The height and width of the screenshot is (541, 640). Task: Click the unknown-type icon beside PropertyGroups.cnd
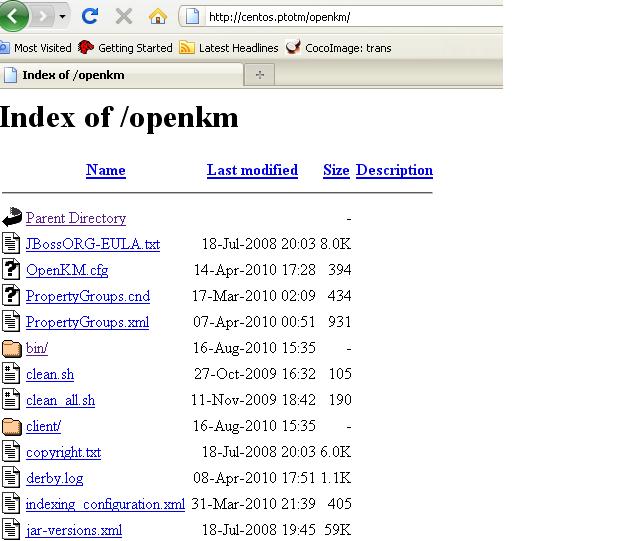pos(11,295)
